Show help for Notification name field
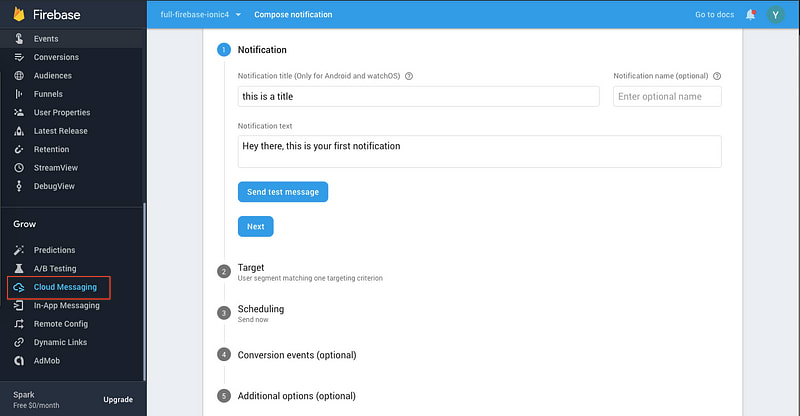This screenshot has width=800, height=416. [717, 76]
